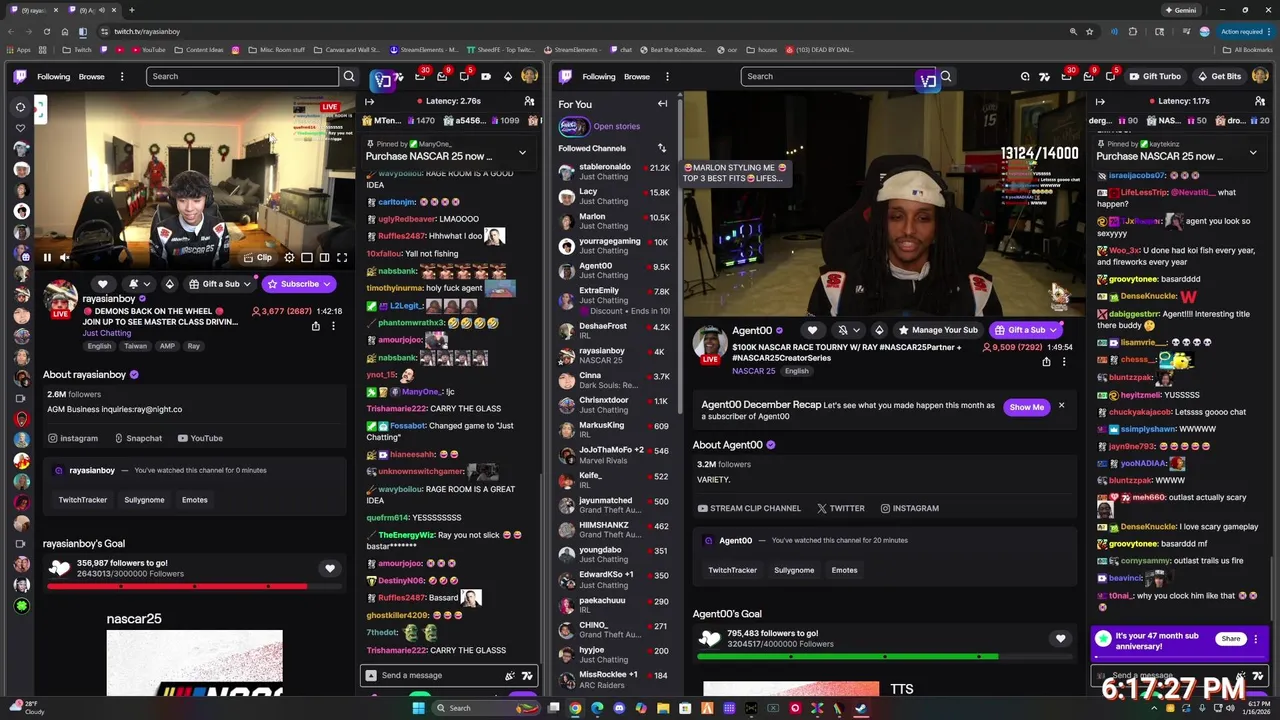Open more options for Agent00 stream
The height and width of the screenshot is (720, 1280).
(1063, 361)
